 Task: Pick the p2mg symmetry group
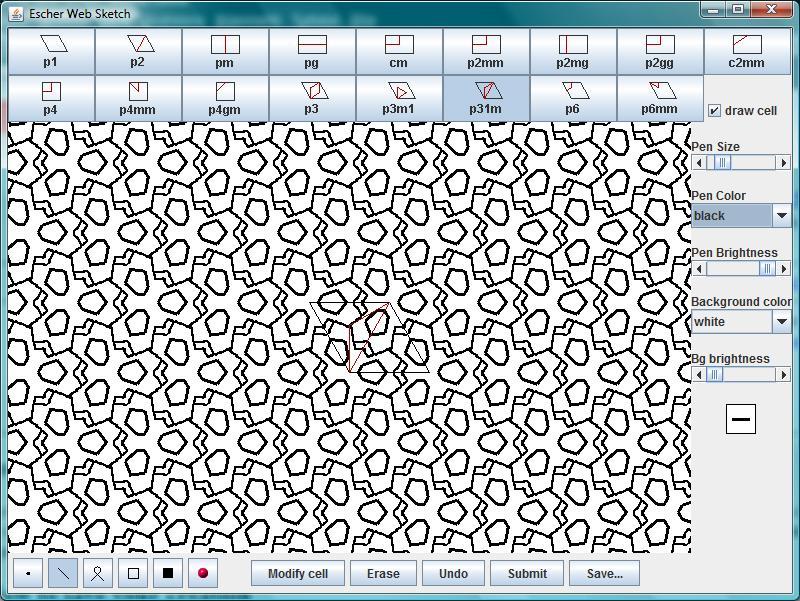tap(573, 52)
